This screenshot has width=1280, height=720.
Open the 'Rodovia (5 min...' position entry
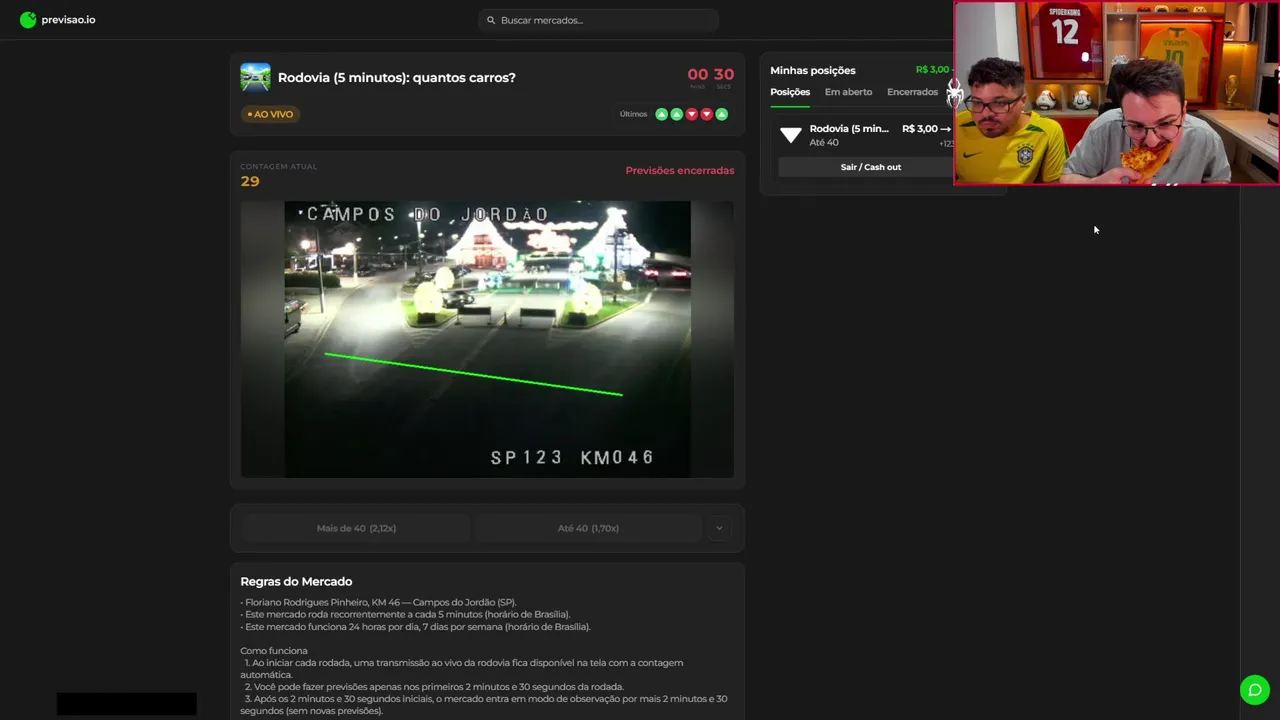pos(849,129)
